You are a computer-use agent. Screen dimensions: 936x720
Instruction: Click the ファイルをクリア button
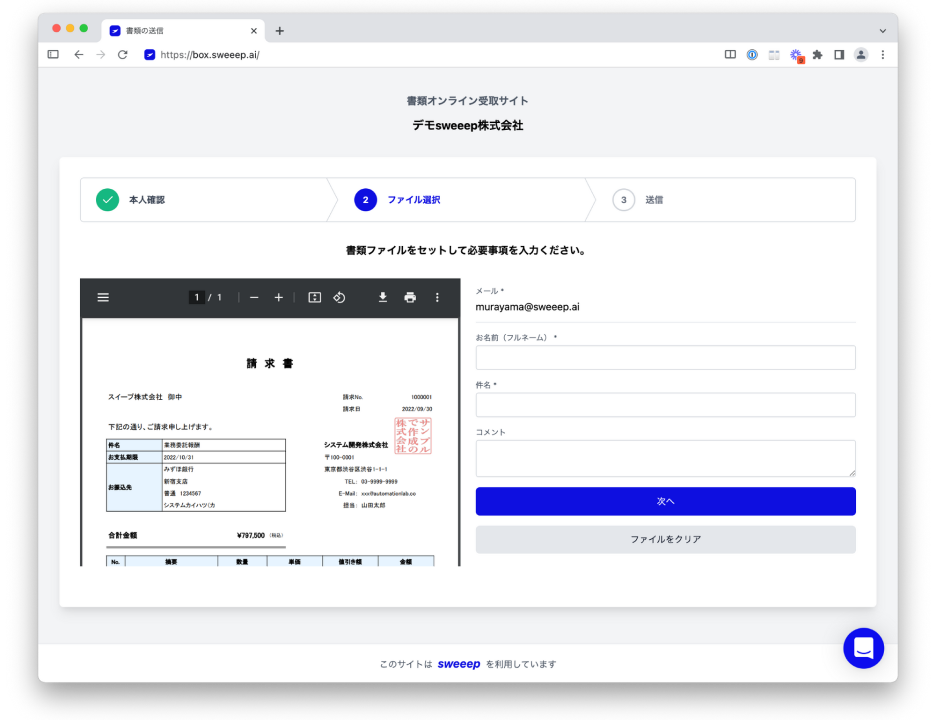(665, 539)
